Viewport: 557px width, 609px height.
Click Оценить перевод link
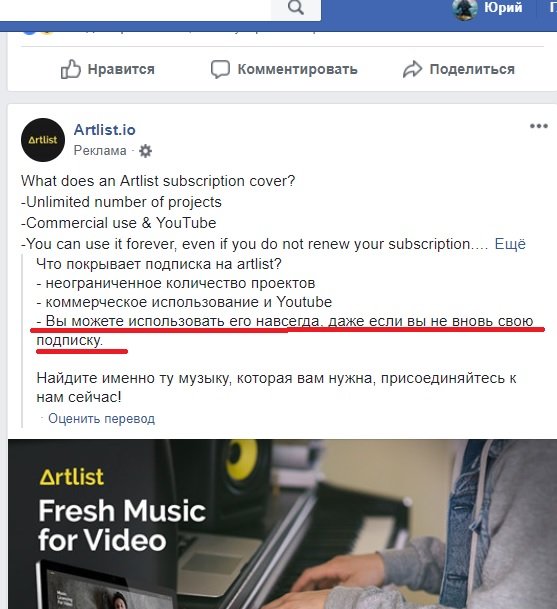(x=101, y=419)
